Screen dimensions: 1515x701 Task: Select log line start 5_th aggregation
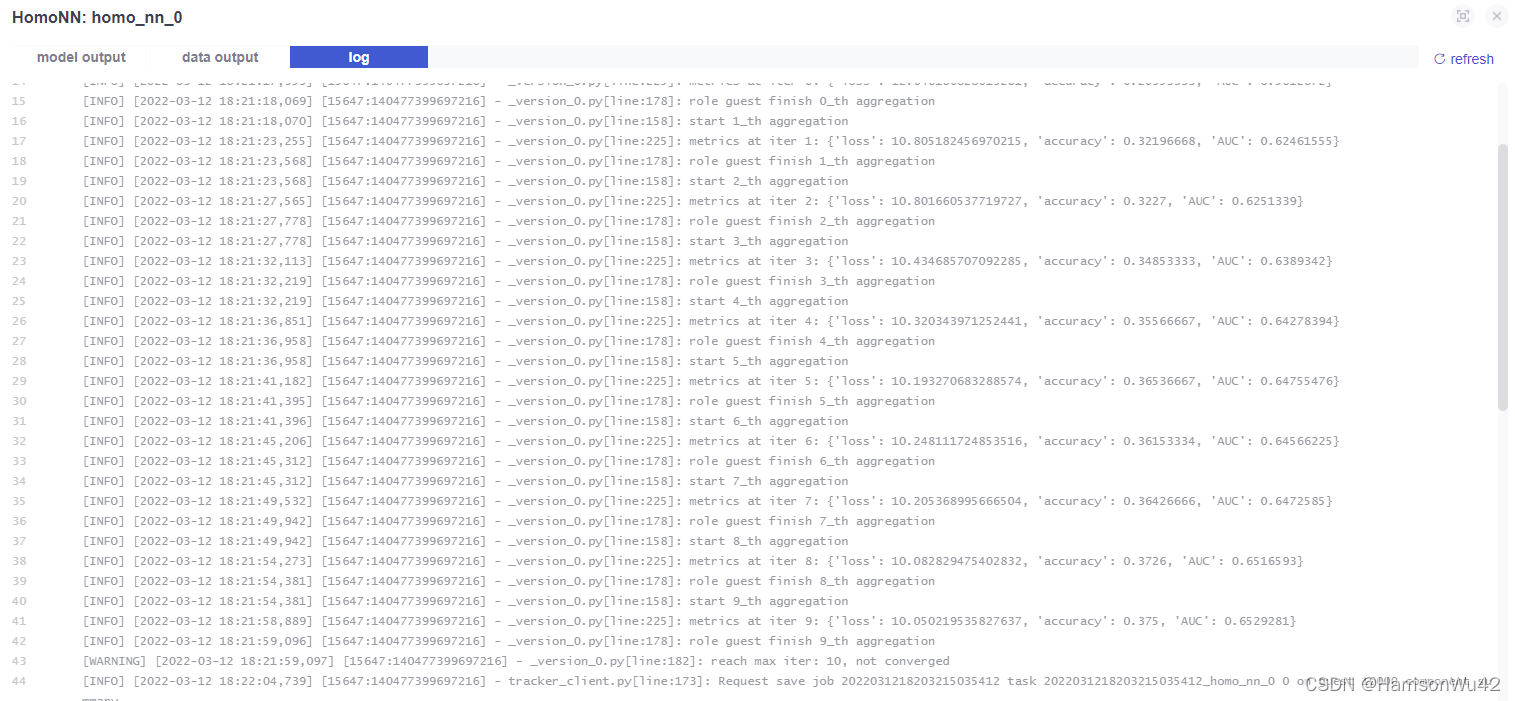(466, 361)
